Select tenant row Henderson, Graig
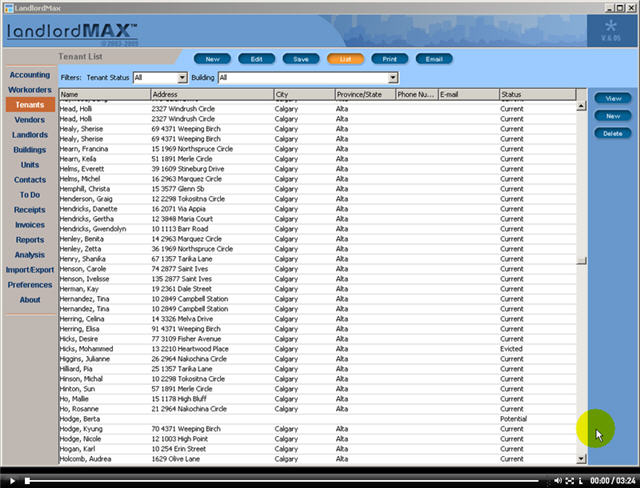The width and height of the screenshot is (640, 488). point(318,199)
